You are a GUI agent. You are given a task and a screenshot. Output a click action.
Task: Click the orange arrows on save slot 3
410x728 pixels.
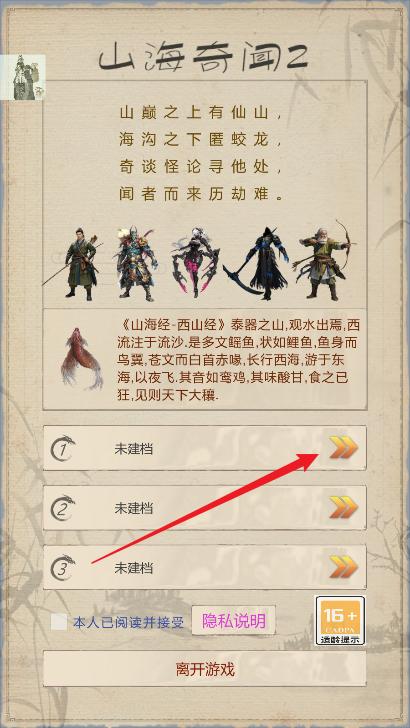click(344, 567)
